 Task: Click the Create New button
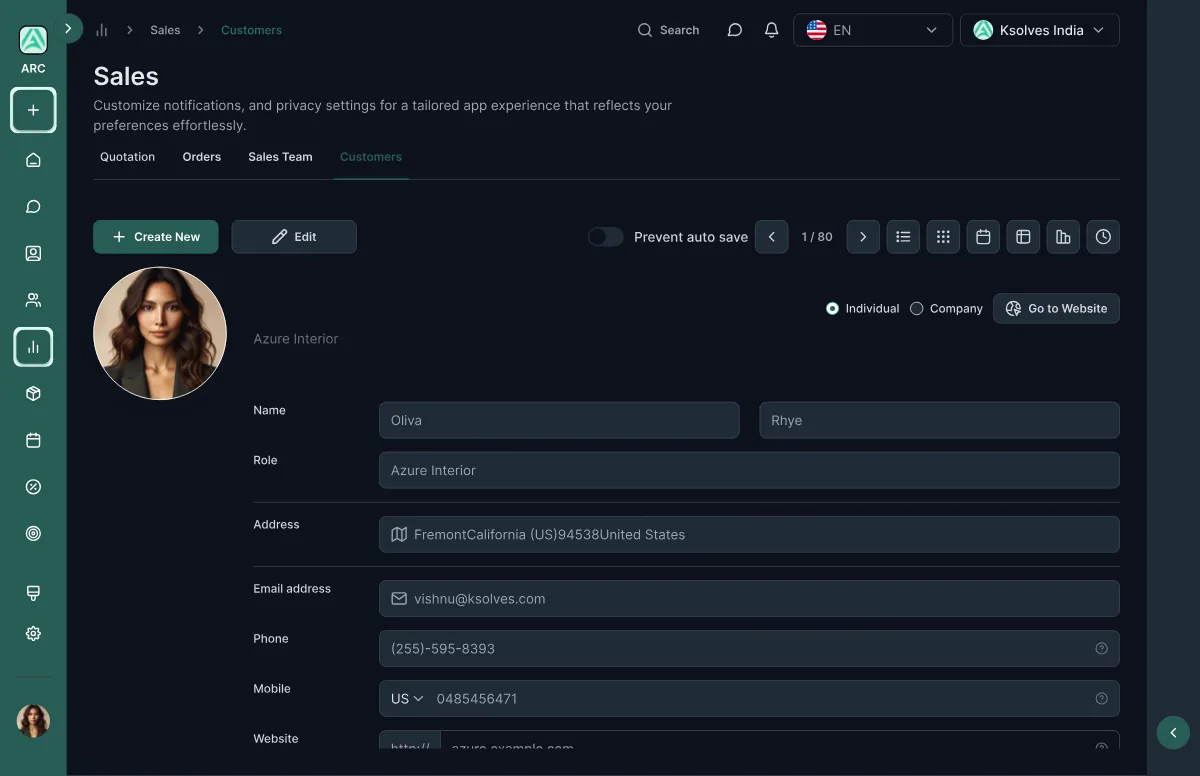click(x=156, y=237)
